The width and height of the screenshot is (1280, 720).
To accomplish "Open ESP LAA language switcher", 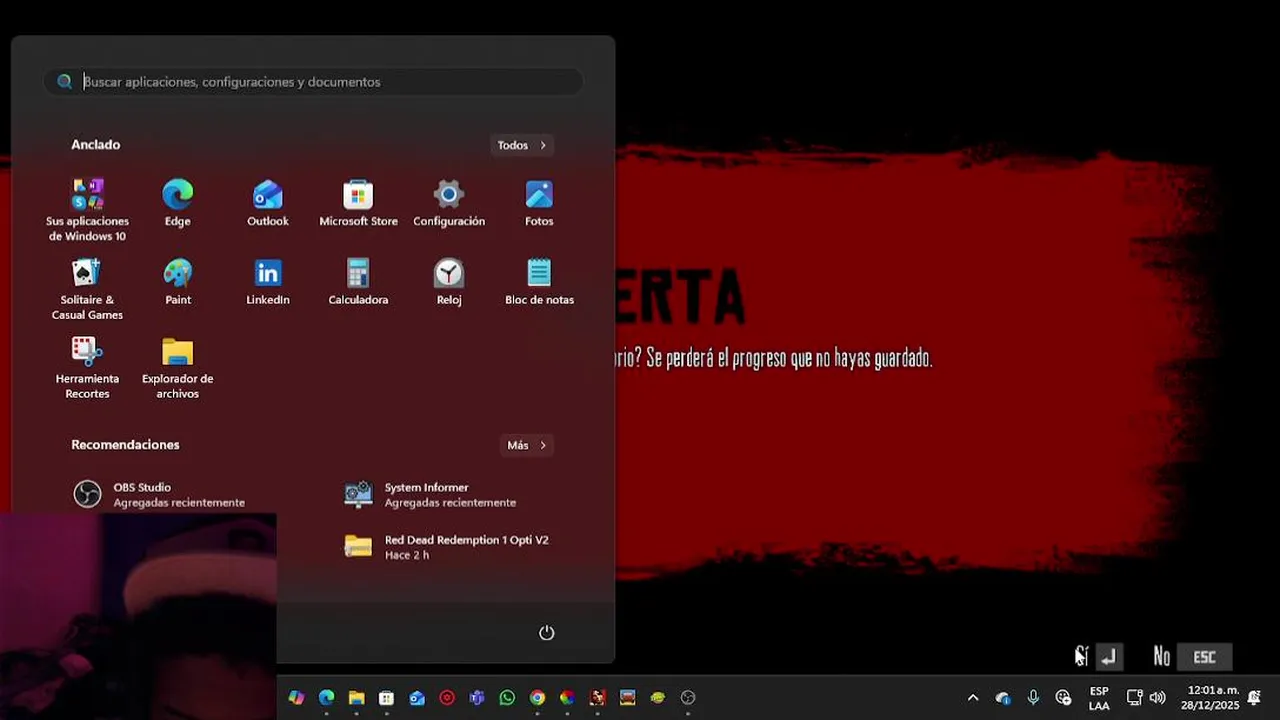I will click(x=1099, y=698).
